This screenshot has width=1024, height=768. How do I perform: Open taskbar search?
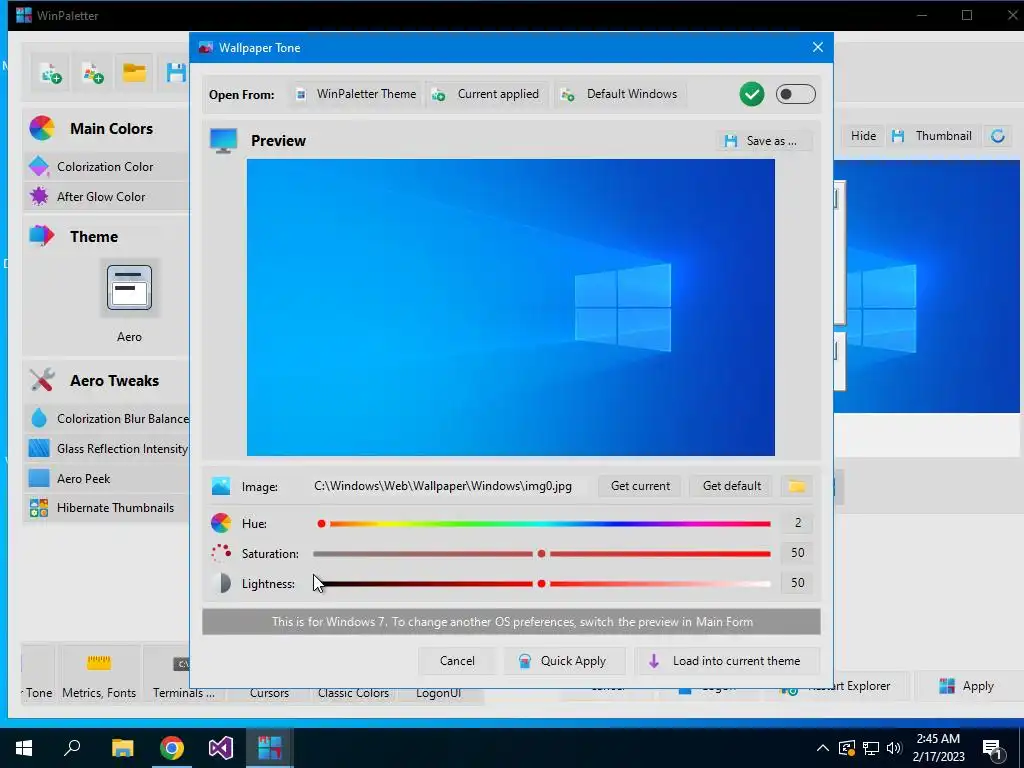coord(72,748)
